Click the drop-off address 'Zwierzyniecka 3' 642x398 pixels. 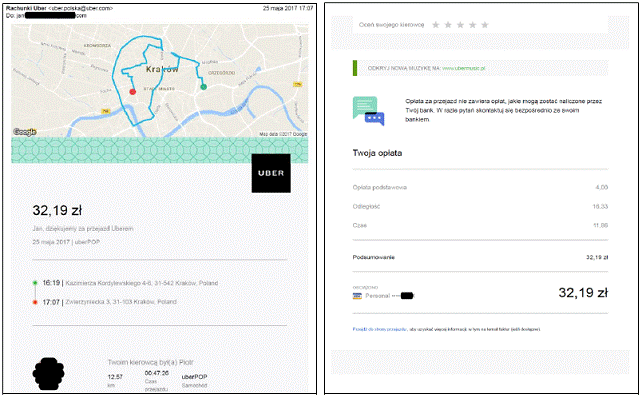point(87,302)
